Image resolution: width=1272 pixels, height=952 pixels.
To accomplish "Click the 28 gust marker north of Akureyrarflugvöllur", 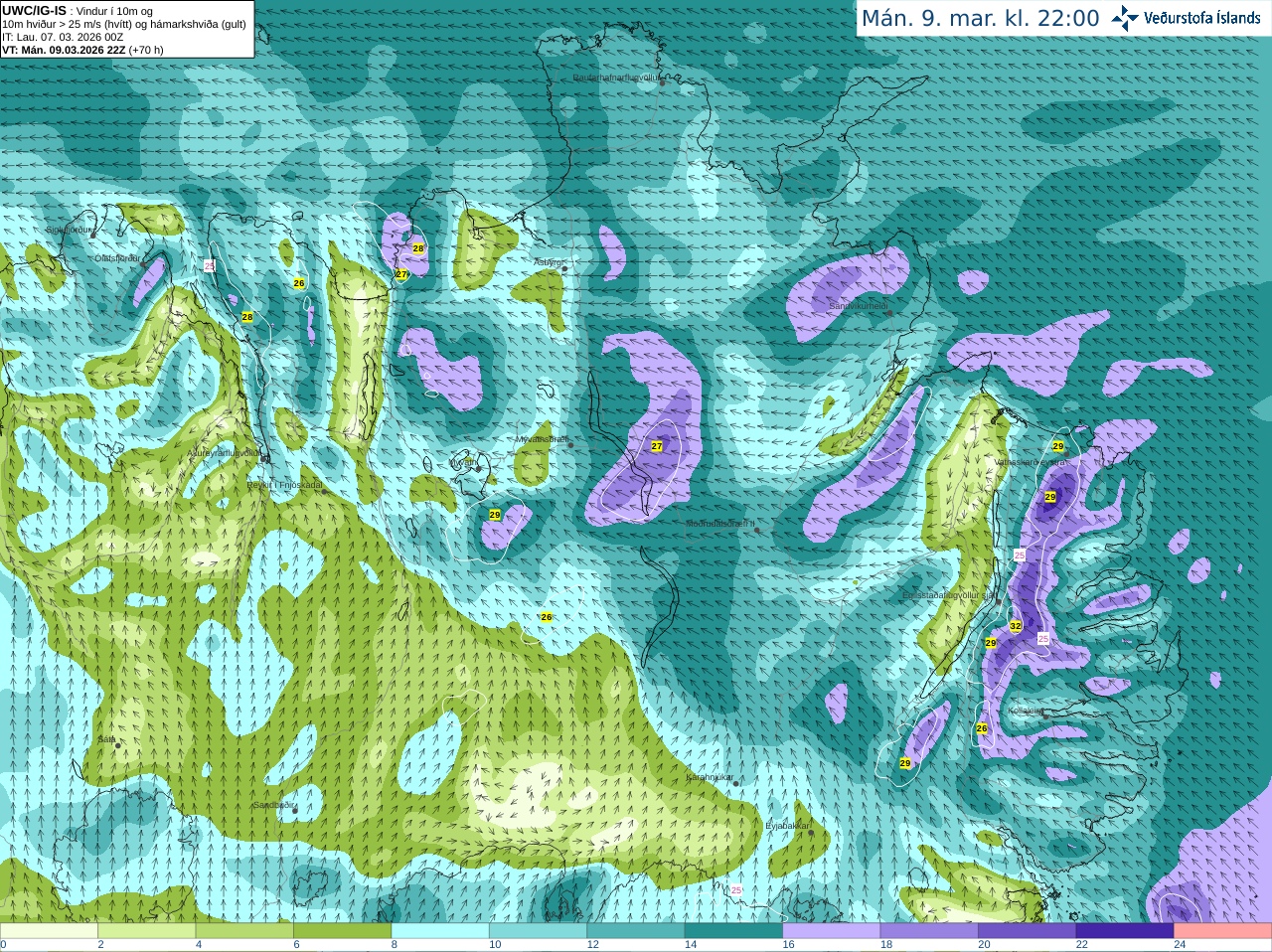I will [247, 317].
